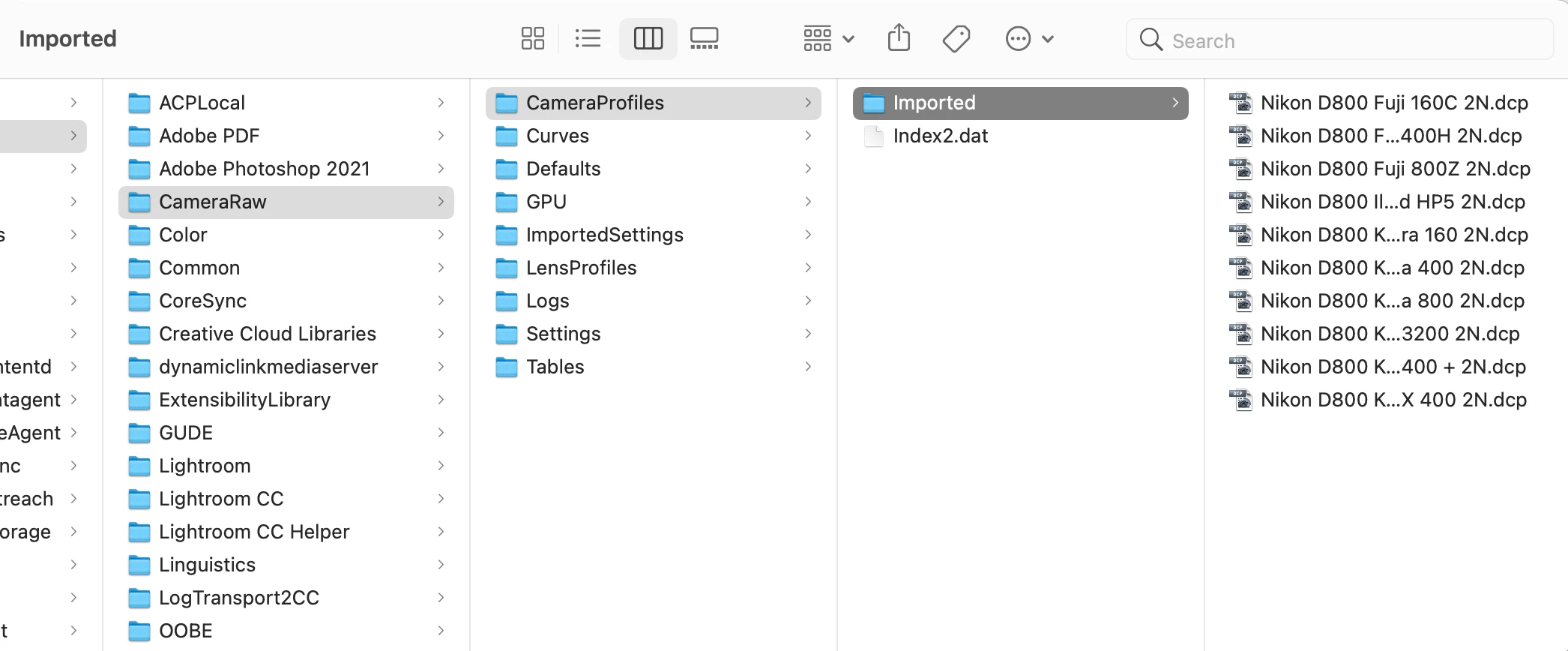Screen dimensions: 1568x651
Task: Expand the CameraRaw row chevron
Action: tap(441, 202)
